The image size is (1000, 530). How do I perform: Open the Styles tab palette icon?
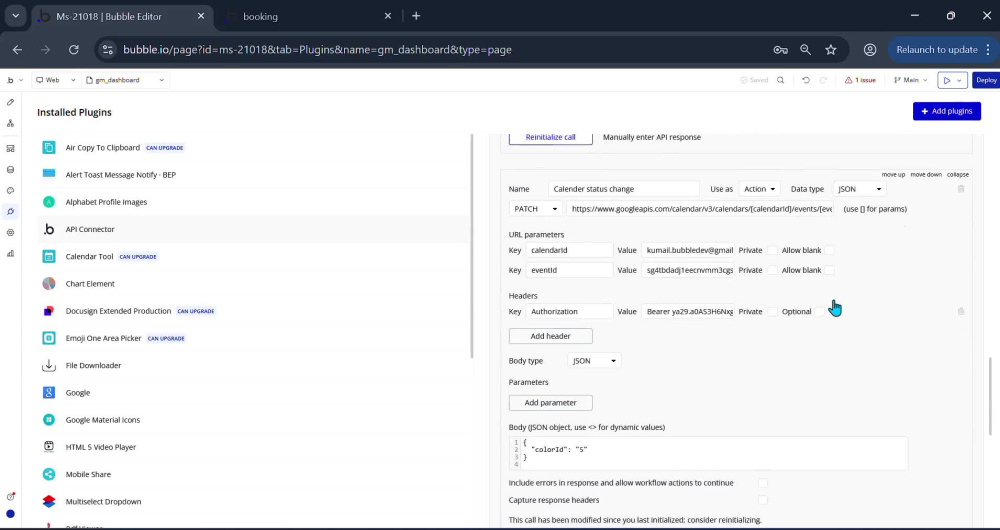pos(10,191)
